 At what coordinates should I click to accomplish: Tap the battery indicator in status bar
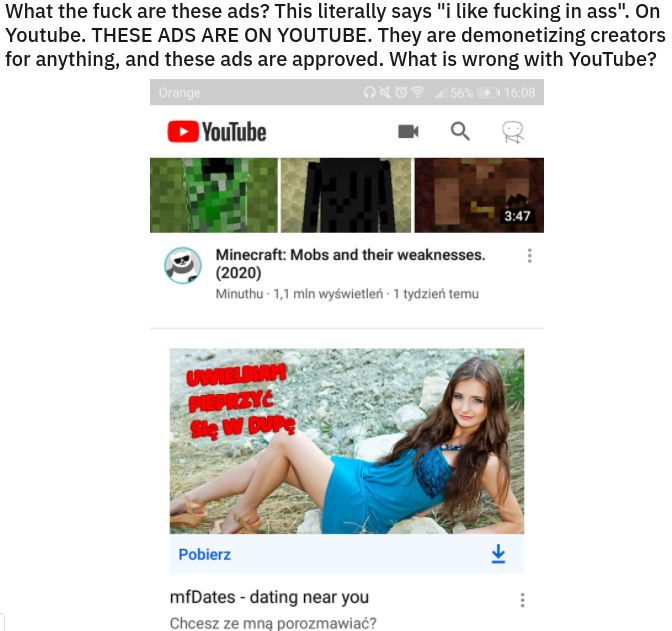pos(489,92)
